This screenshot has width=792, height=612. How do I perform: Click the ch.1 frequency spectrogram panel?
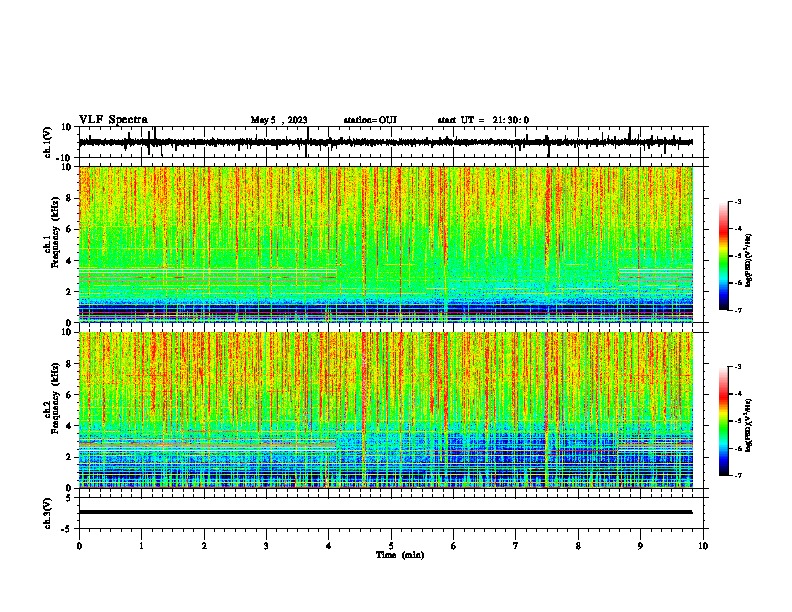pyautogui.click(x=385, y=244)
